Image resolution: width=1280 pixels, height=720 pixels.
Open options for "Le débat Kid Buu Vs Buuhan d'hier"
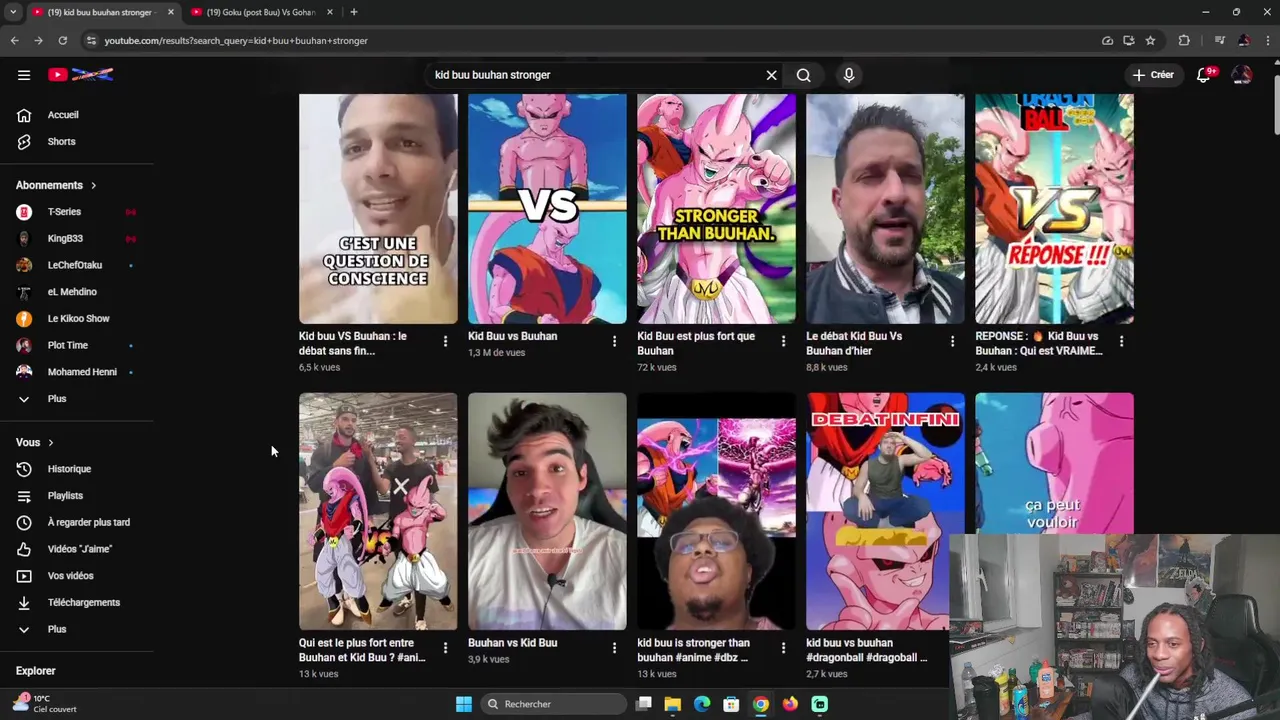coord(952,342)
